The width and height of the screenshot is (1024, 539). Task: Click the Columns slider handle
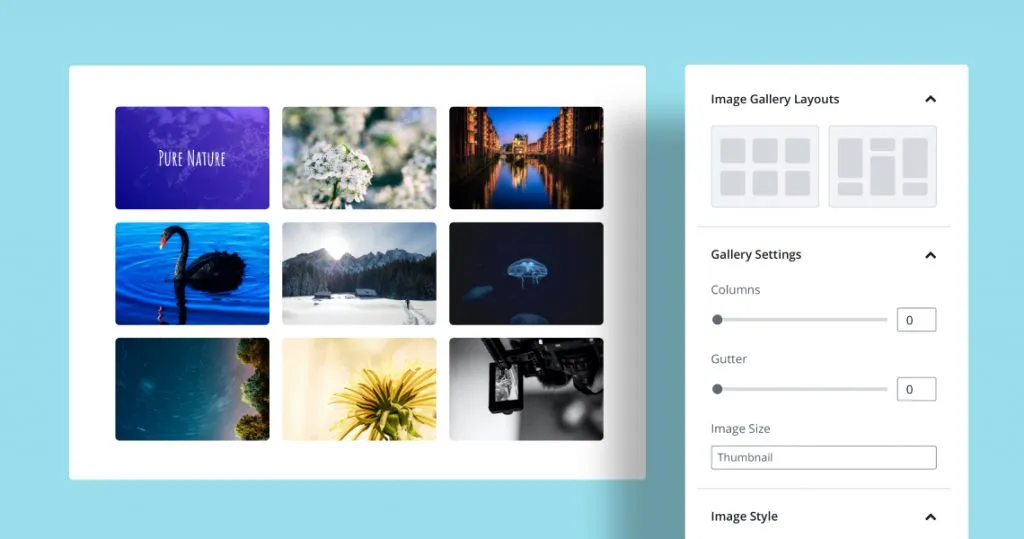pos(717,320)
